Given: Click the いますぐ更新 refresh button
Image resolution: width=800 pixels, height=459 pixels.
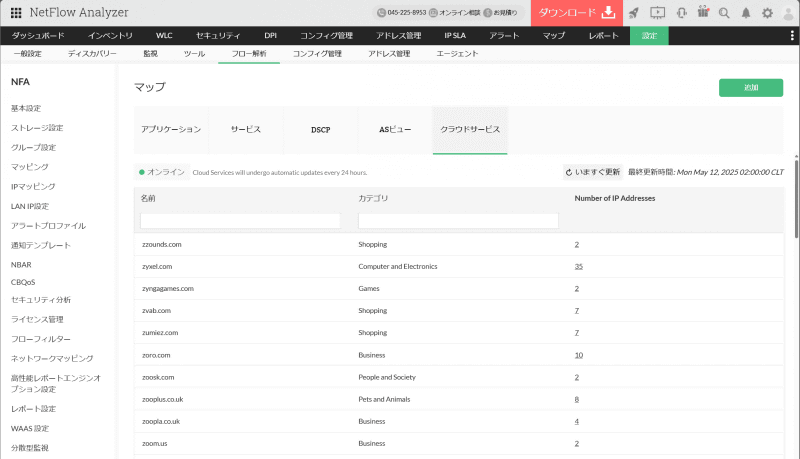Looking at the screenshot, I should [593, 172].
